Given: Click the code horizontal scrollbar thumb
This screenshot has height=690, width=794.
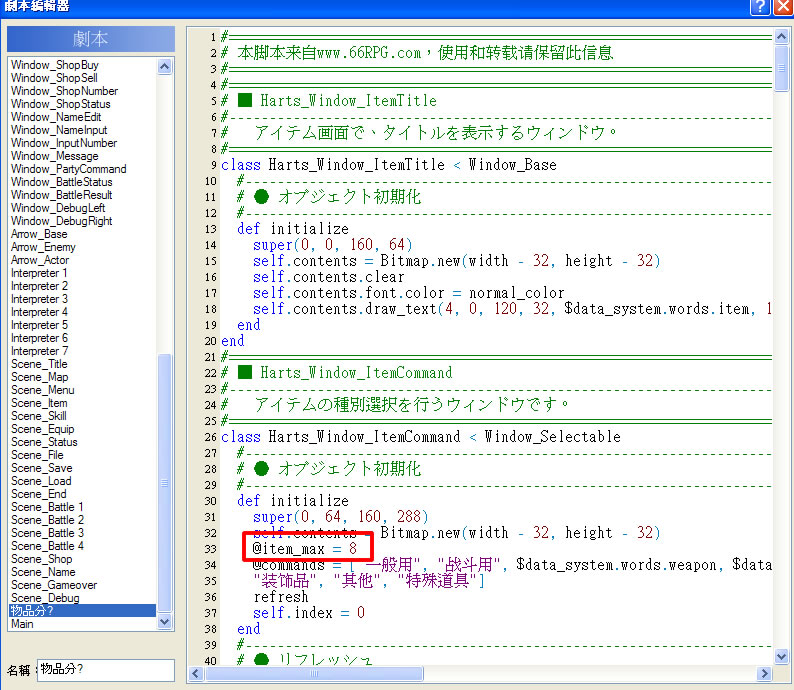Looking at the screenshot, I should pos(314,673).
